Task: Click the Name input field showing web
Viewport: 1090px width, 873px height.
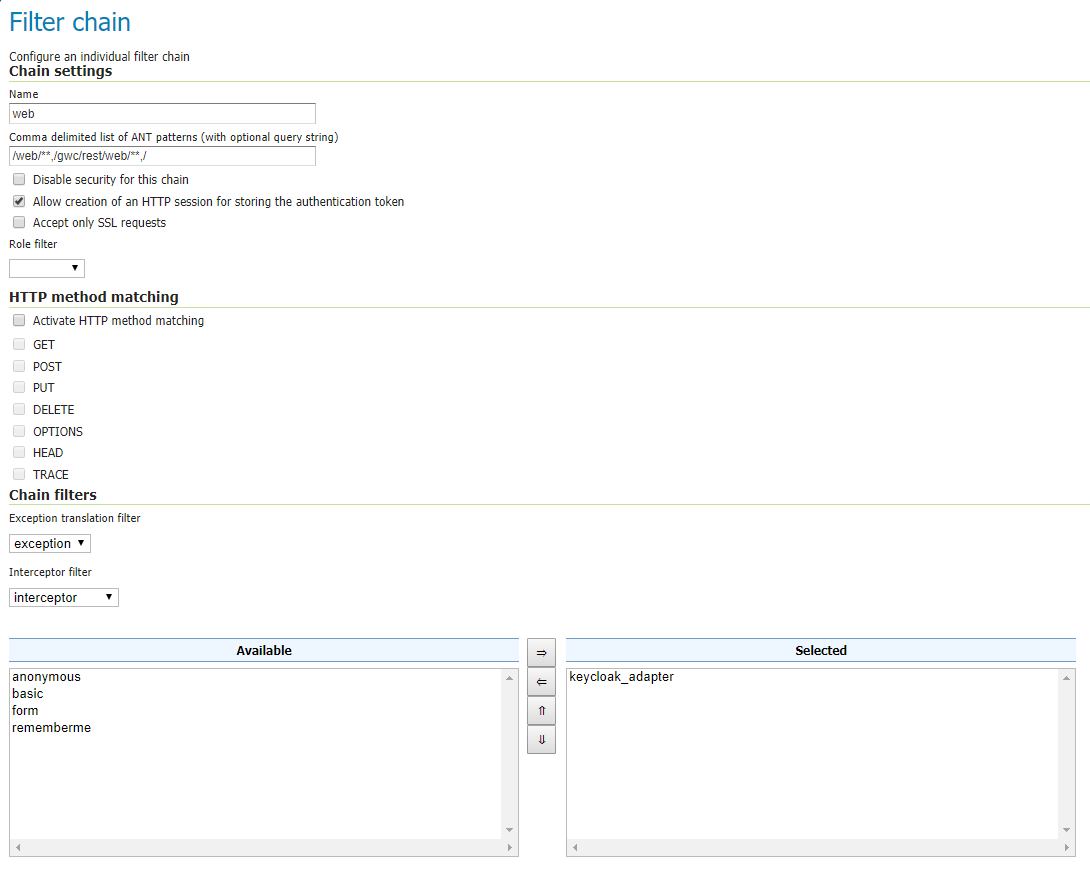Action: [162, 113]
